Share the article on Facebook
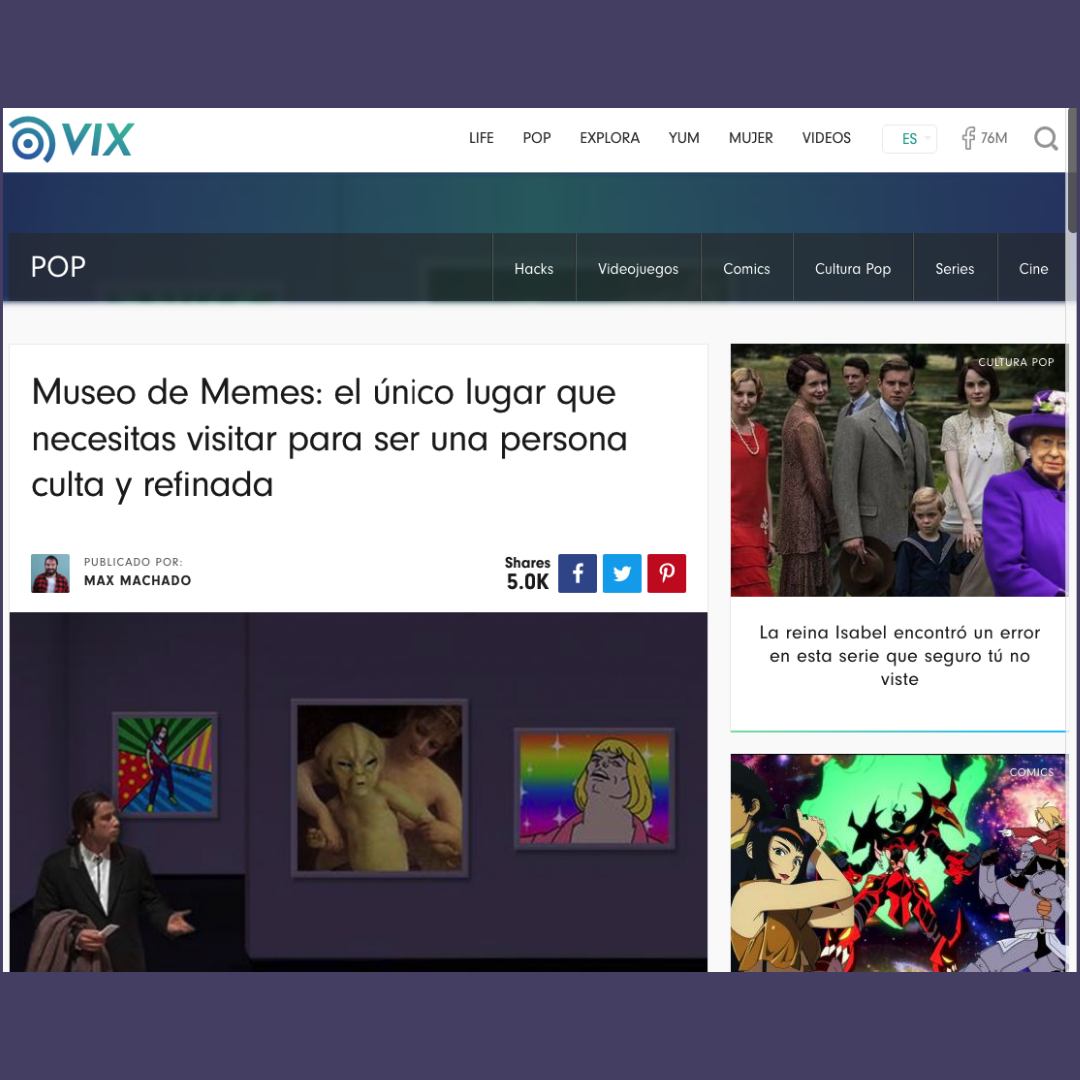Image resolution: width=1080 pixels, height=1080 pixels. (x=577, y=573)
